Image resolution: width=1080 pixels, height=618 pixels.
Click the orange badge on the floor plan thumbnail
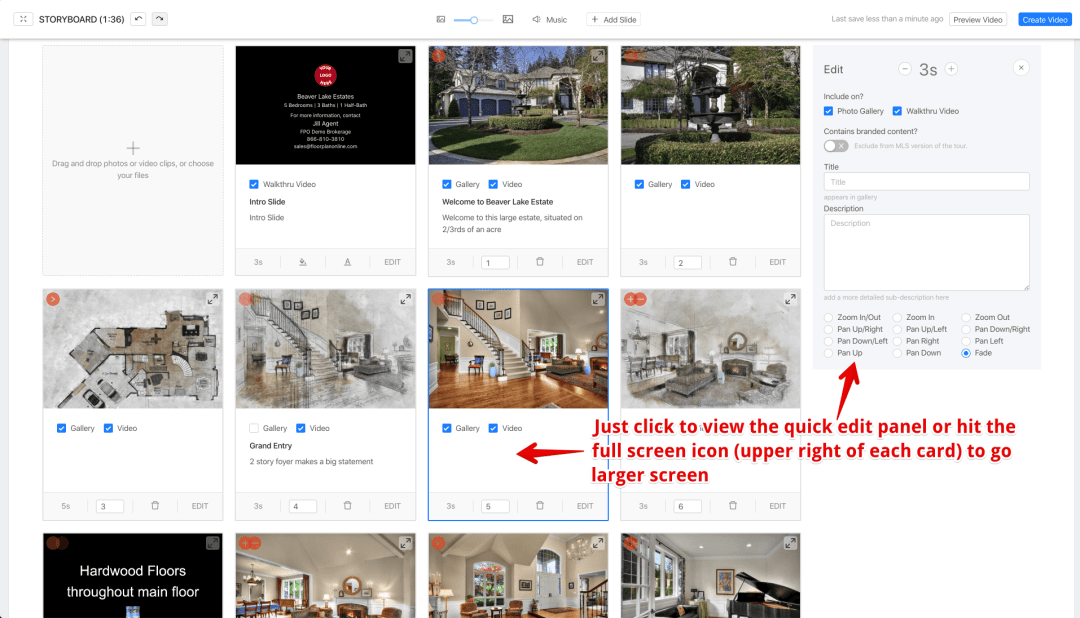[x=53, y=299]
